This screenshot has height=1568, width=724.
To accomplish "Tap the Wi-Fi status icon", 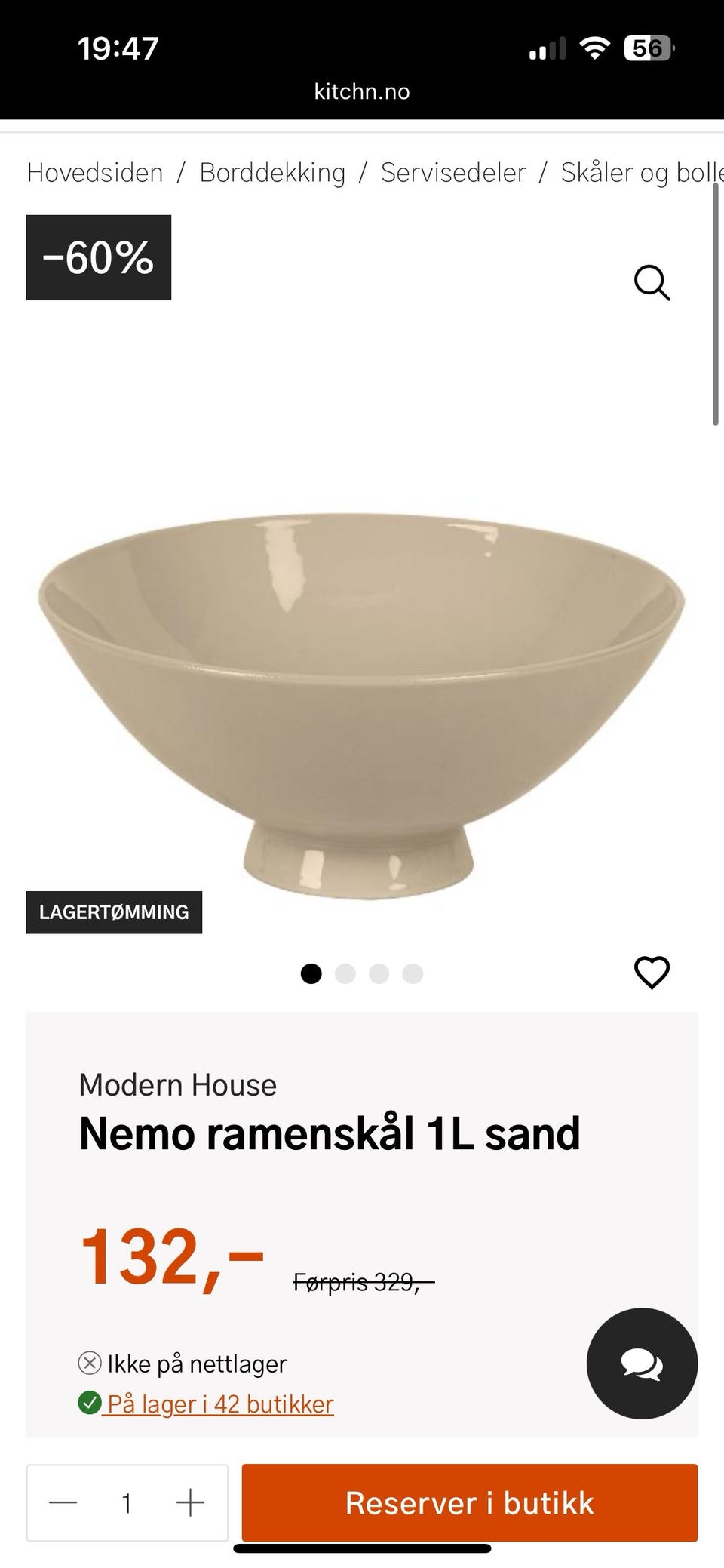I will 594,49.
